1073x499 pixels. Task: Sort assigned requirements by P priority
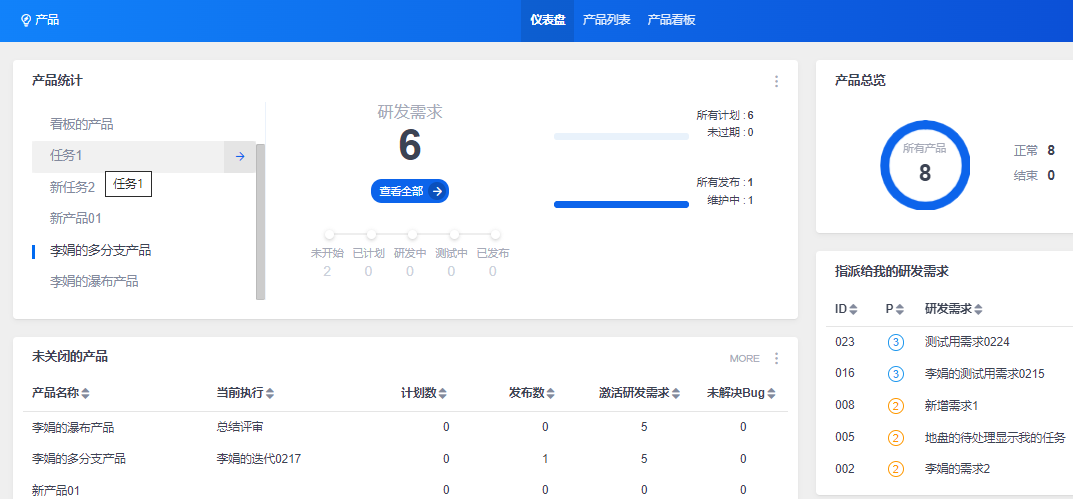coord(900,309)
